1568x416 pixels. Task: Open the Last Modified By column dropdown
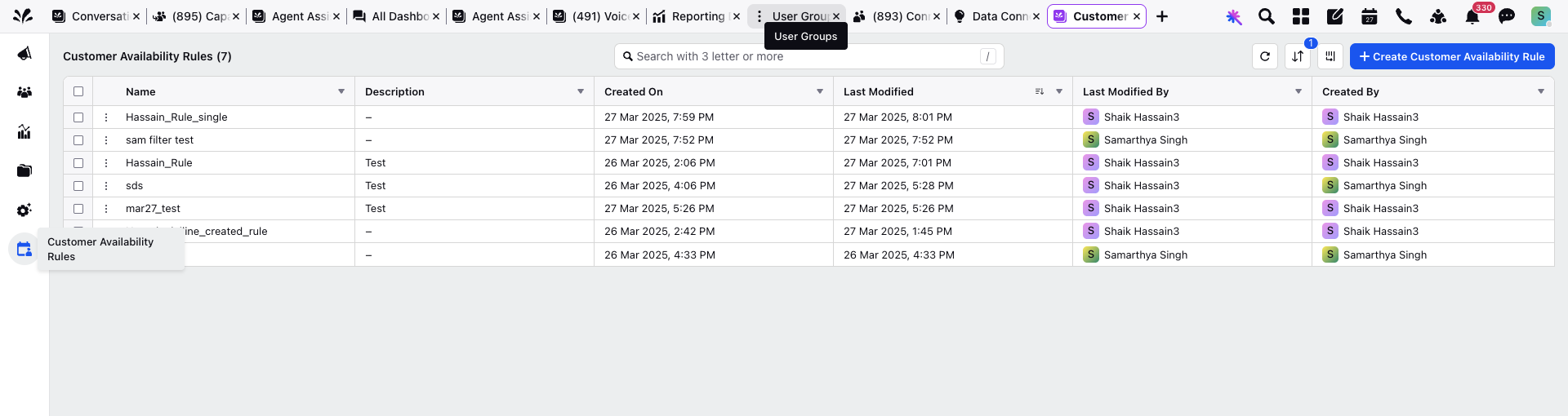tap(1298, 91)
